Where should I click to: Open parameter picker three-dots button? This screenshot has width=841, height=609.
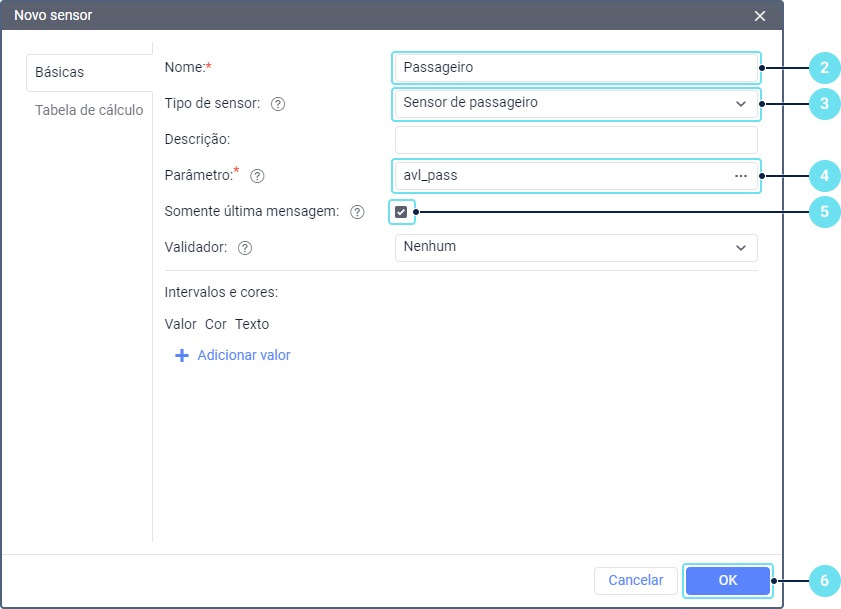pos(741,175)
